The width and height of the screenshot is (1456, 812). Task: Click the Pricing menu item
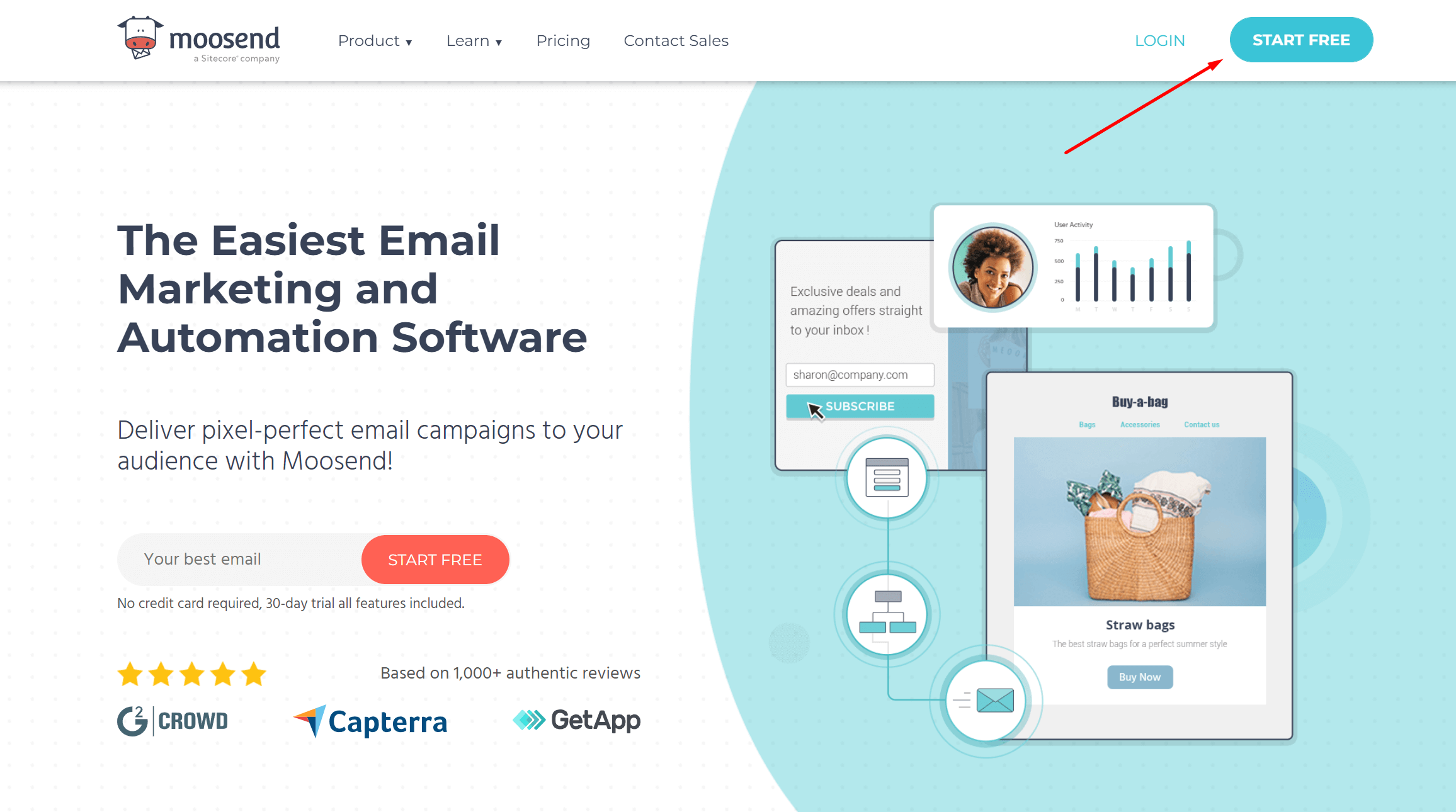click(564, 40)
